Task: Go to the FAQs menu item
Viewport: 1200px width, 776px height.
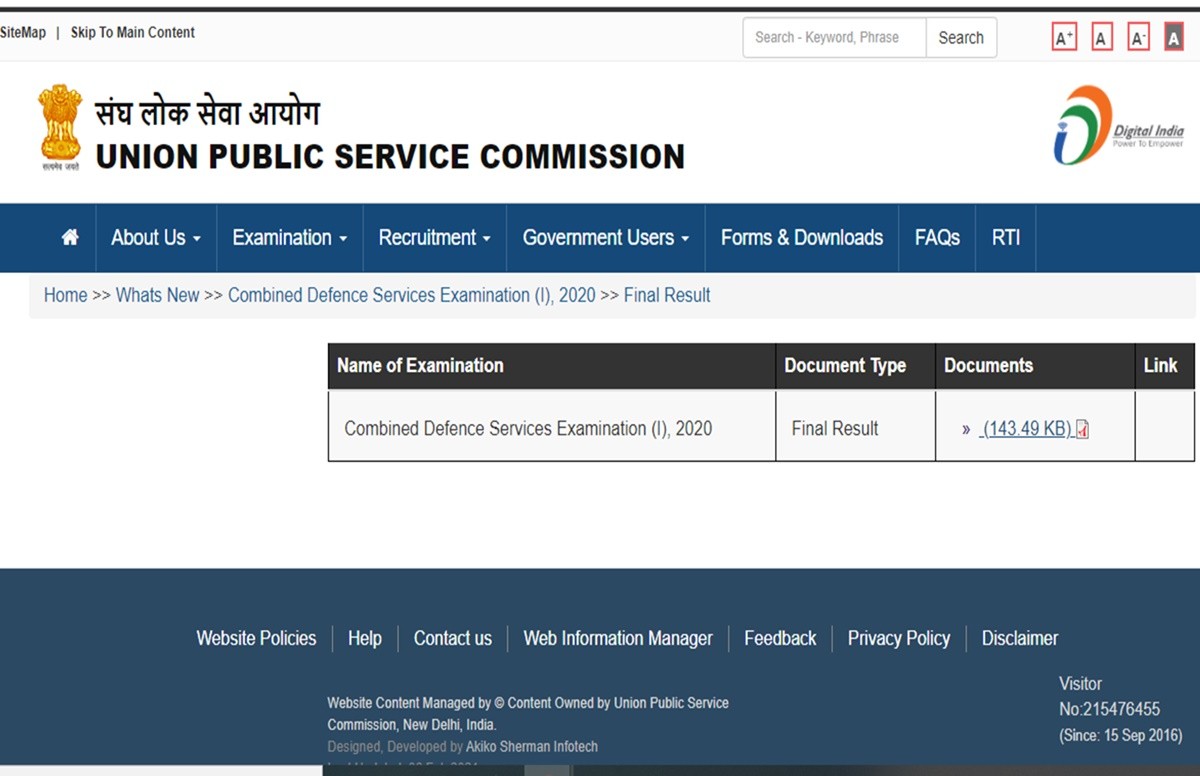Action: click(937, 238)
